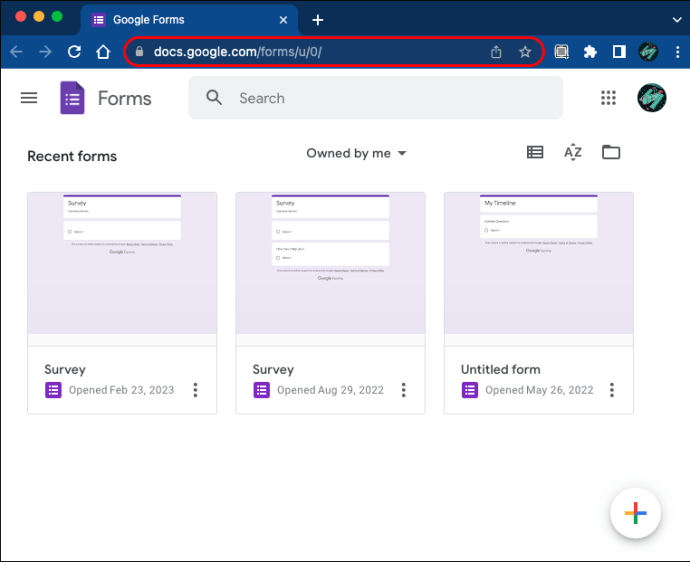Bookmark this page with star icon
The image size is (690, 562).
pos(525,52)
